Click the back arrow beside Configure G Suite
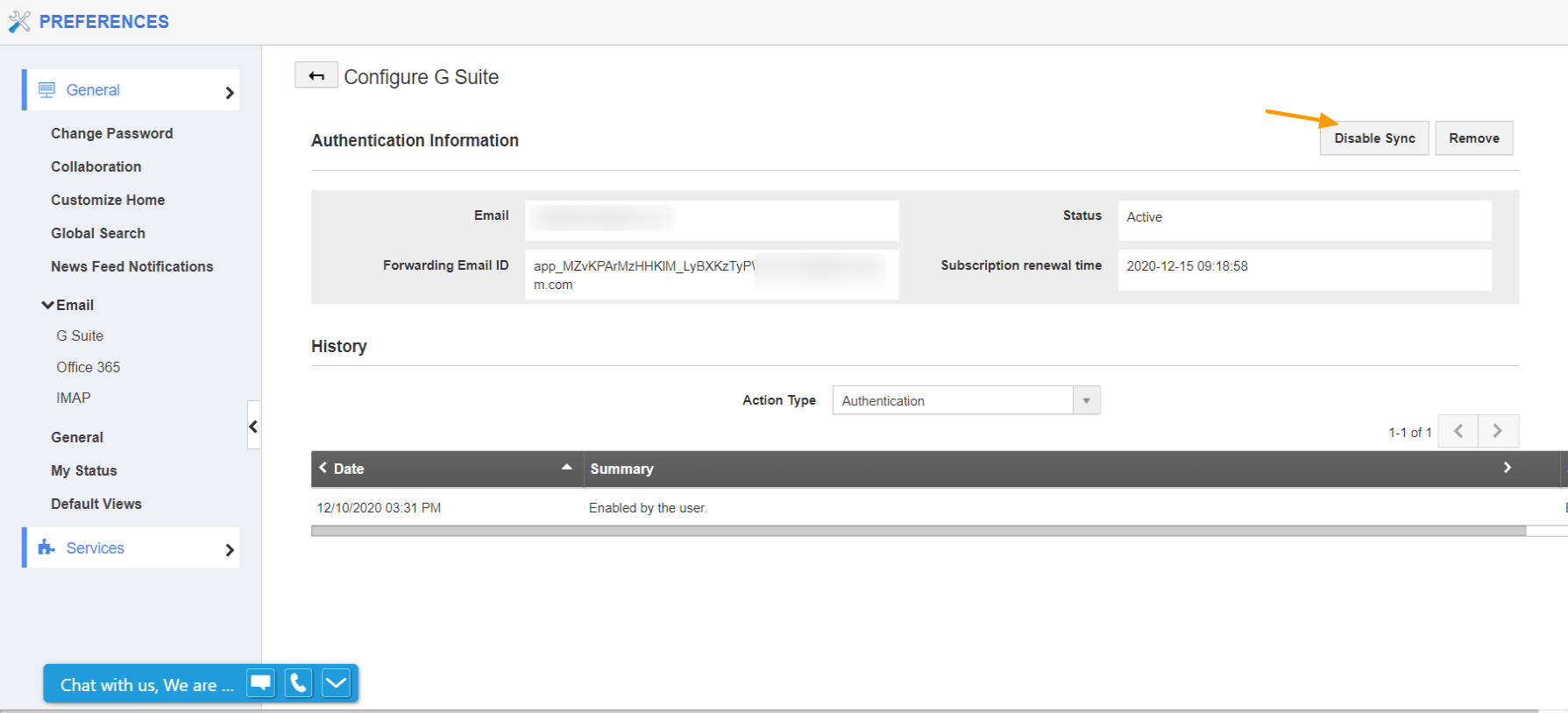Viewport: 1568px width, 713px height. (316, 76)
